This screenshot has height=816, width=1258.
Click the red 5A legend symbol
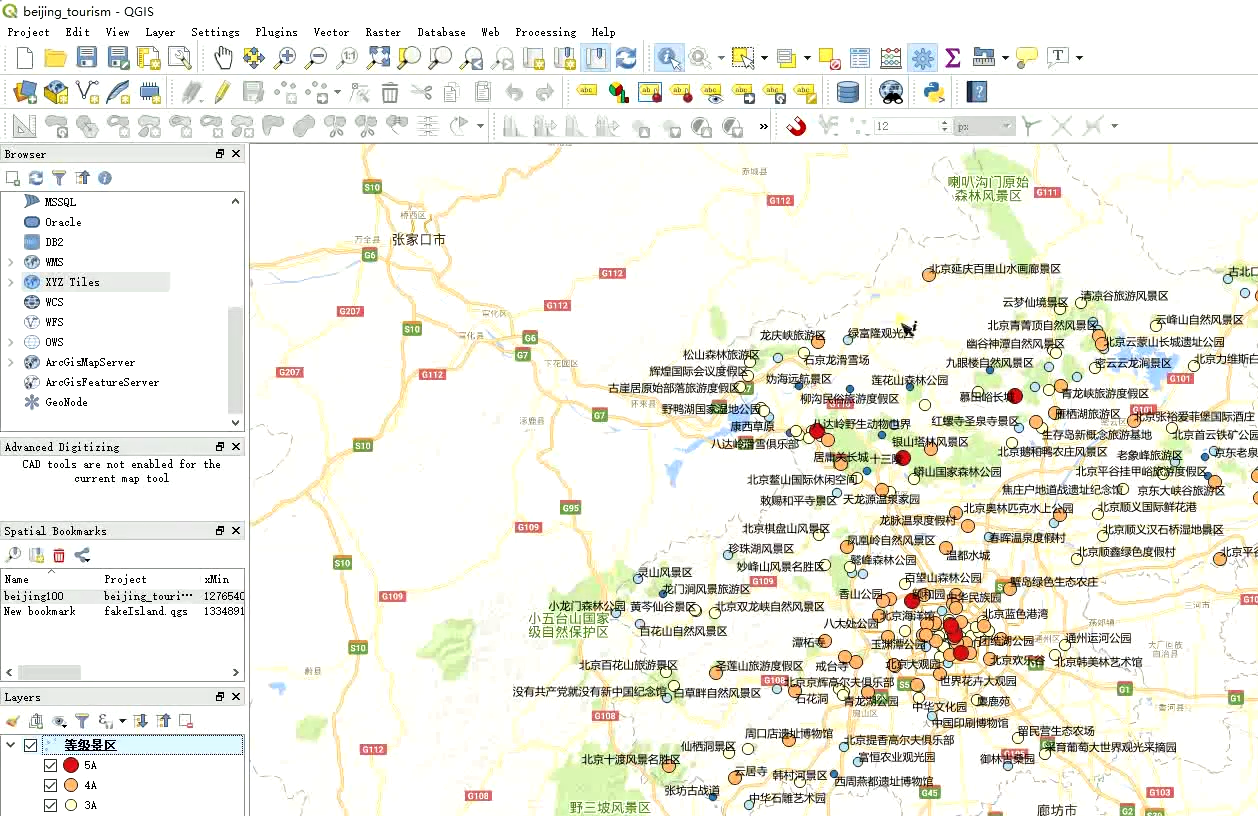(x=71, y=765)
